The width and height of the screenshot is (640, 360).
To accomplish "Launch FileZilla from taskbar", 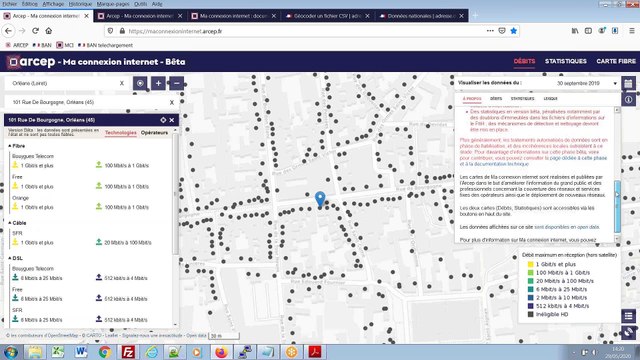I will [x=128, y=352].
